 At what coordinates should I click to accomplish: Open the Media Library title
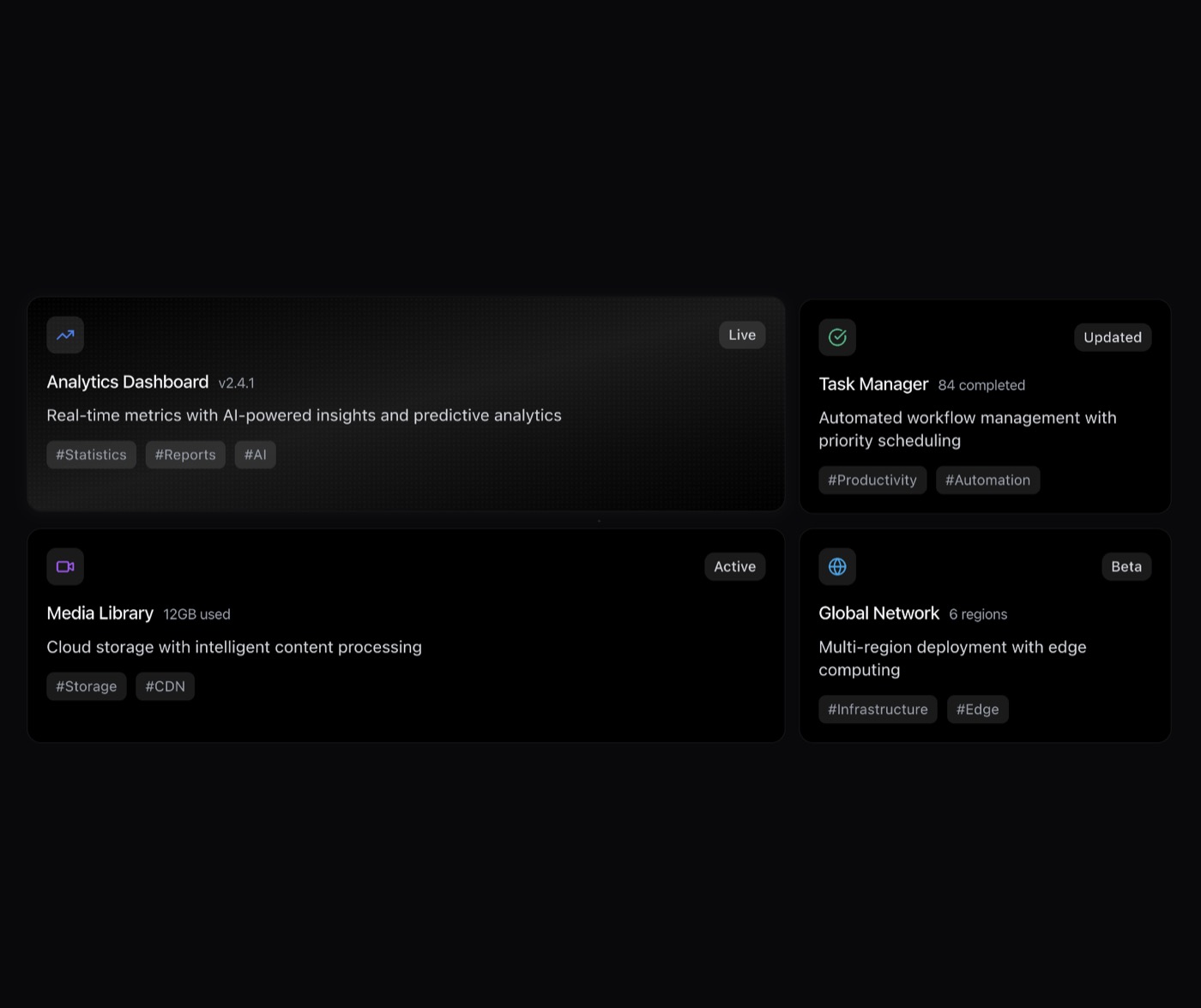100,613
